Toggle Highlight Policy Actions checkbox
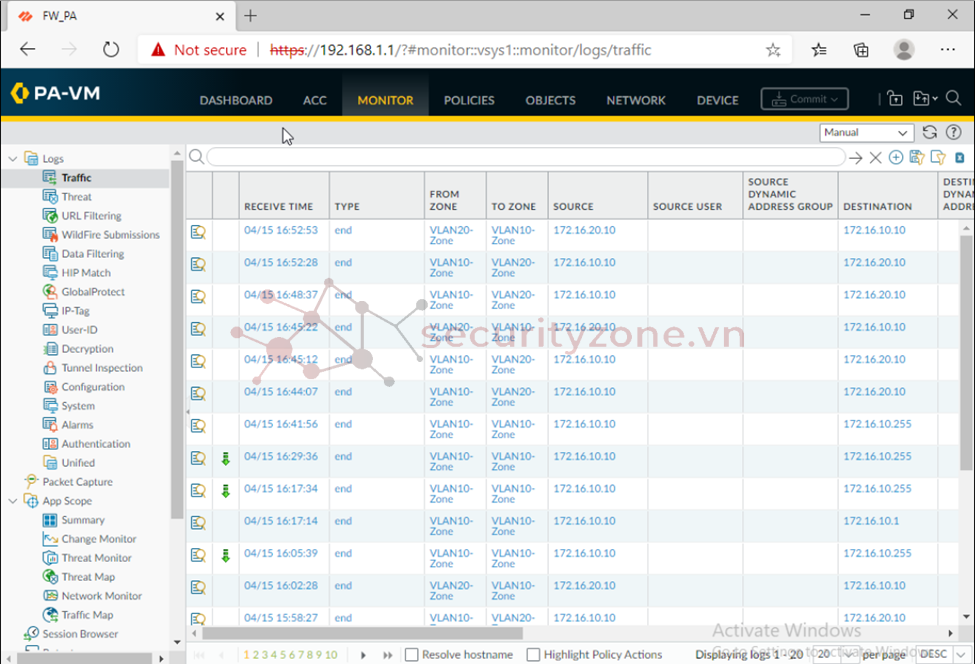The height and width of the screenshot is (664, 975). (533, 655)
